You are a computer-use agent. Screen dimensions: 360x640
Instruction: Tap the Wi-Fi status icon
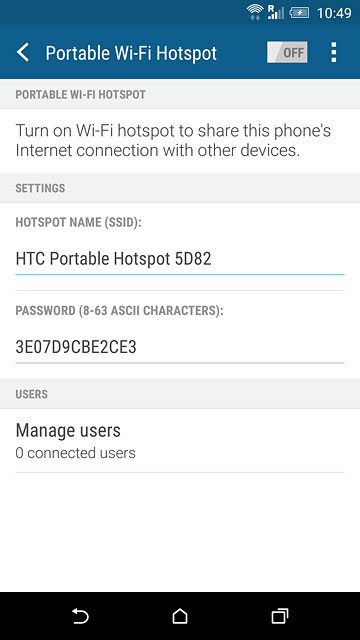point(255,12)
